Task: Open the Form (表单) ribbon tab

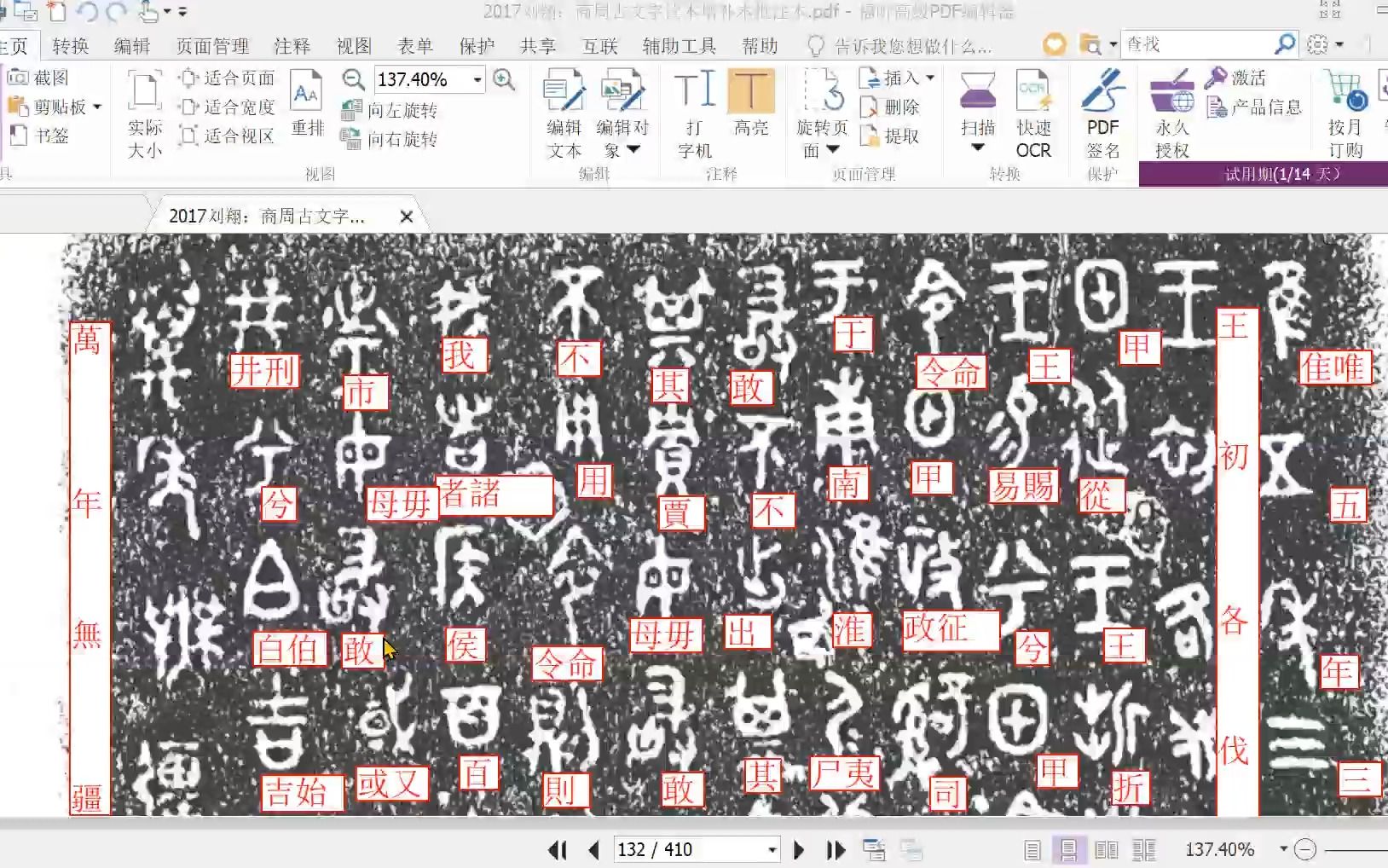Action: tap(415, 46)
